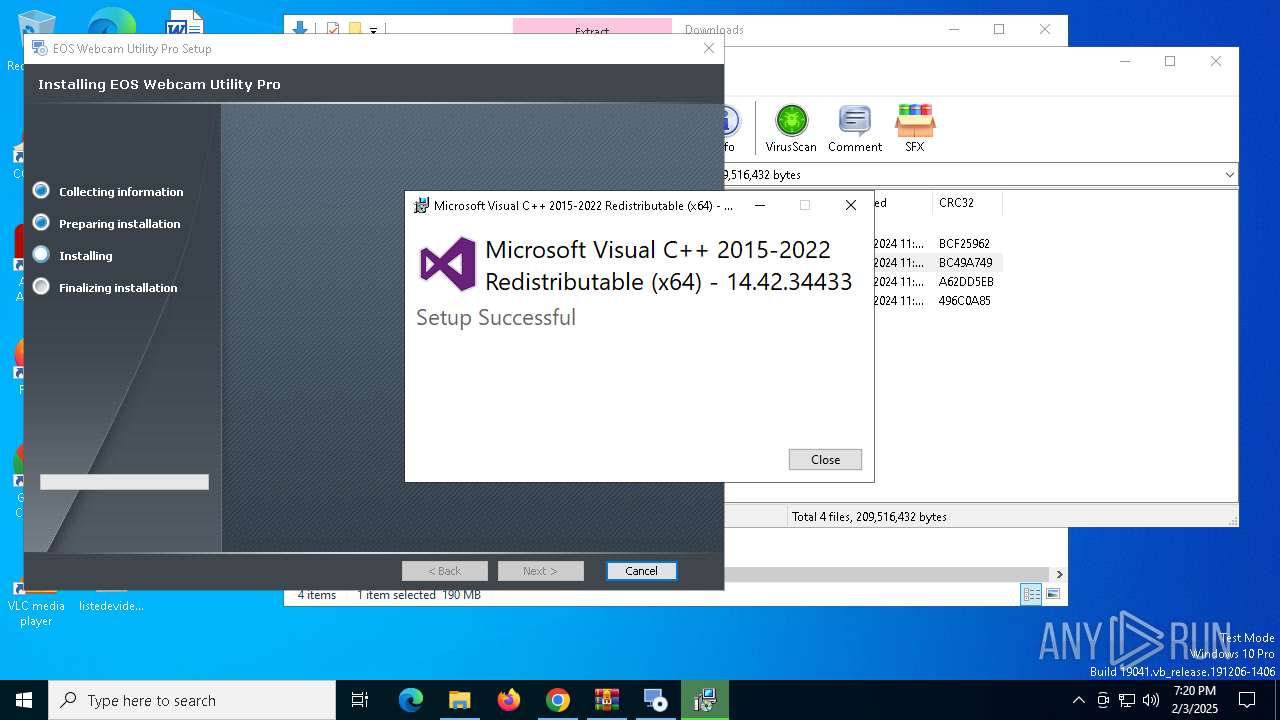The width and height of the screenshot is (1280, 720).
Task: Minimize the Visual C++ Redistributable window
Action: click(760, 205)
